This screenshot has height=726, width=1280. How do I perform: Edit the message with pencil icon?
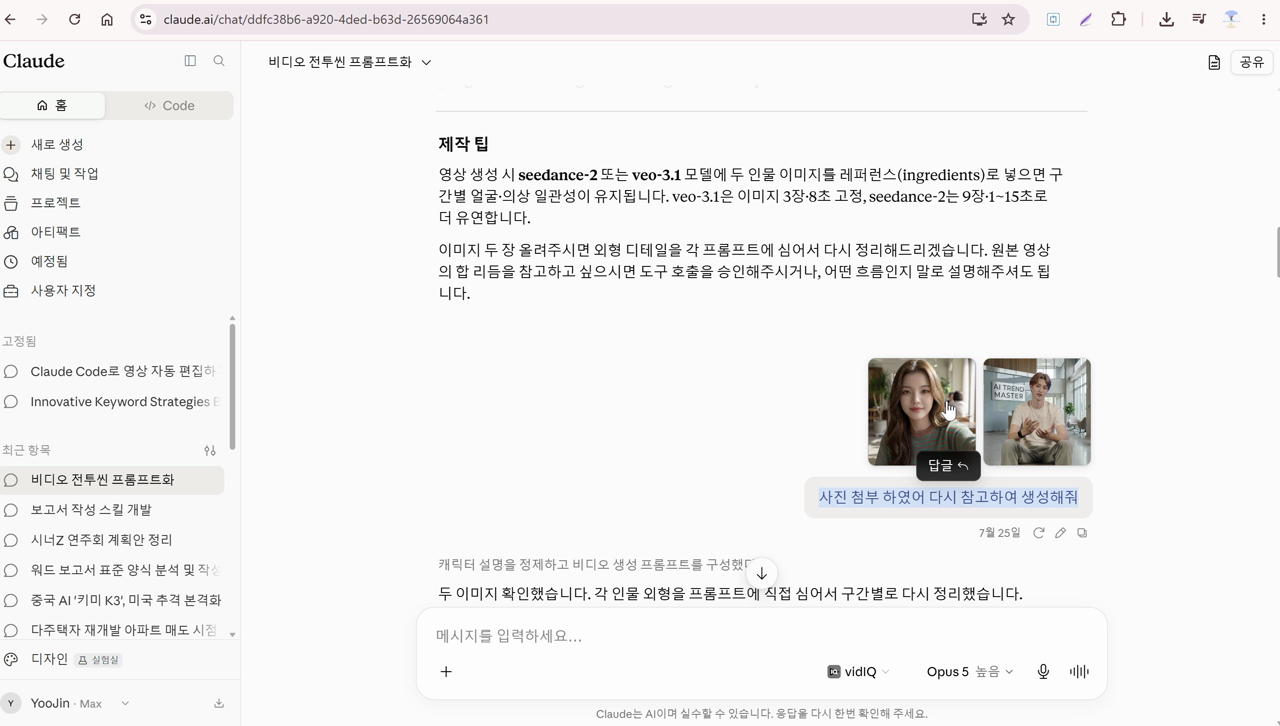pyautogui.click(x=1060, y=533)
